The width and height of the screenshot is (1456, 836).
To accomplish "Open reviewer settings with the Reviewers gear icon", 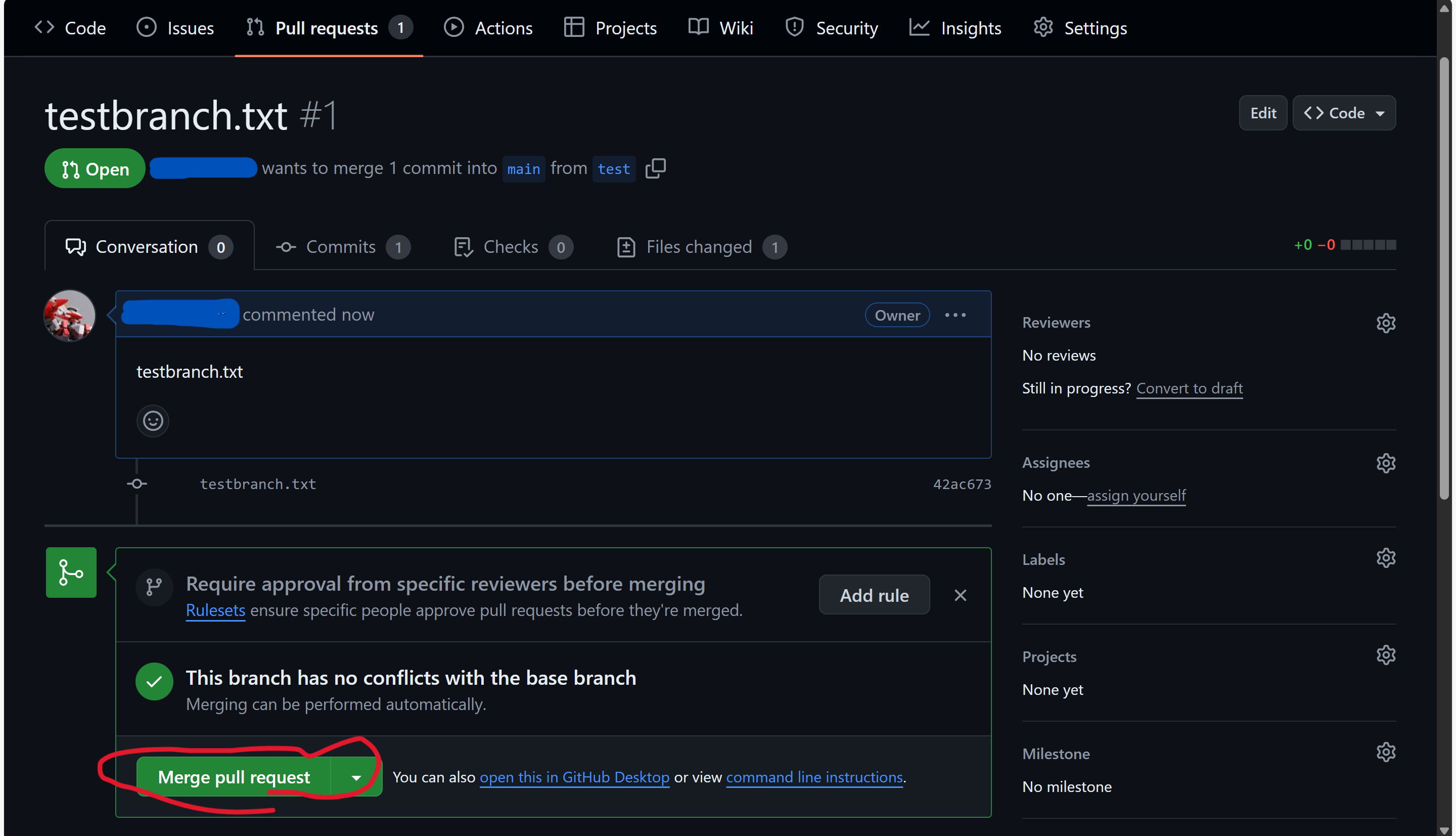I will pos(1386,323).
